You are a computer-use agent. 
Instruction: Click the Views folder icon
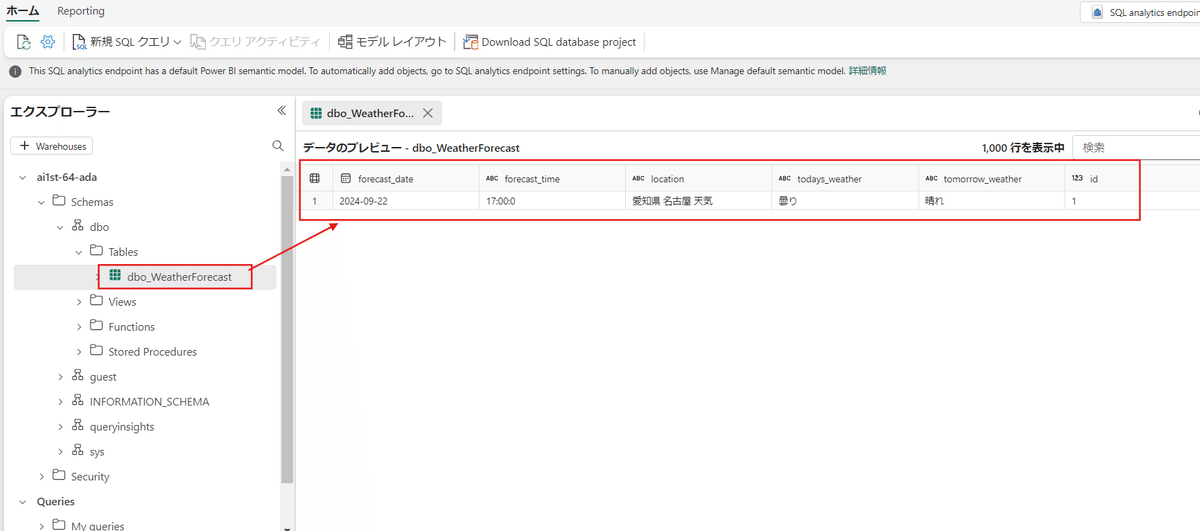click(97, 301)
